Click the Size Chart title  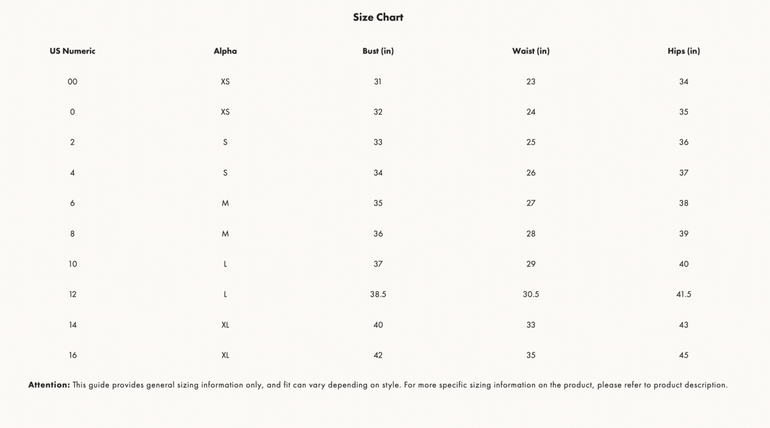point(378,17)
